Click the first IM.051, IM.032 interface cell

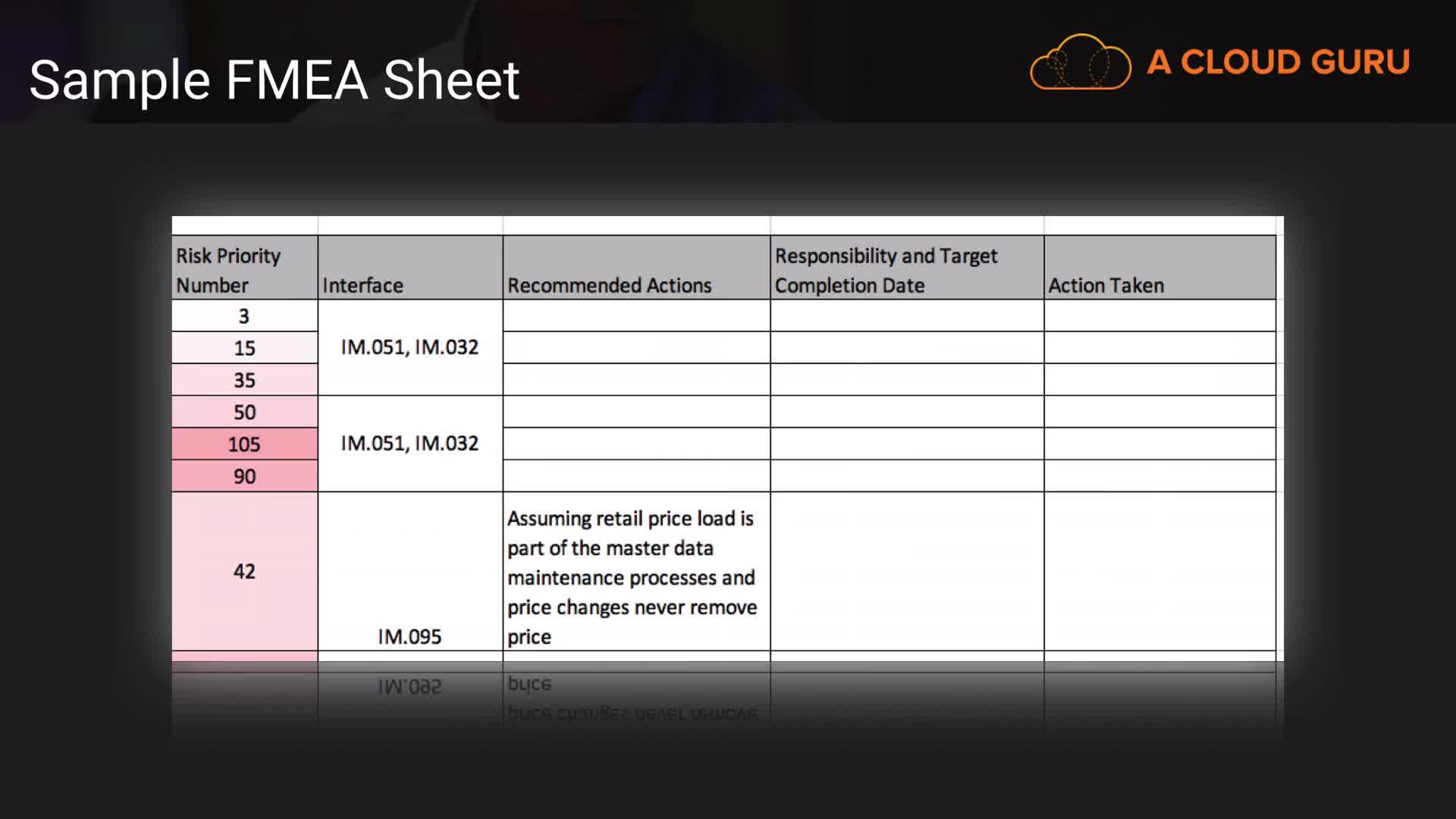point(409,347)
